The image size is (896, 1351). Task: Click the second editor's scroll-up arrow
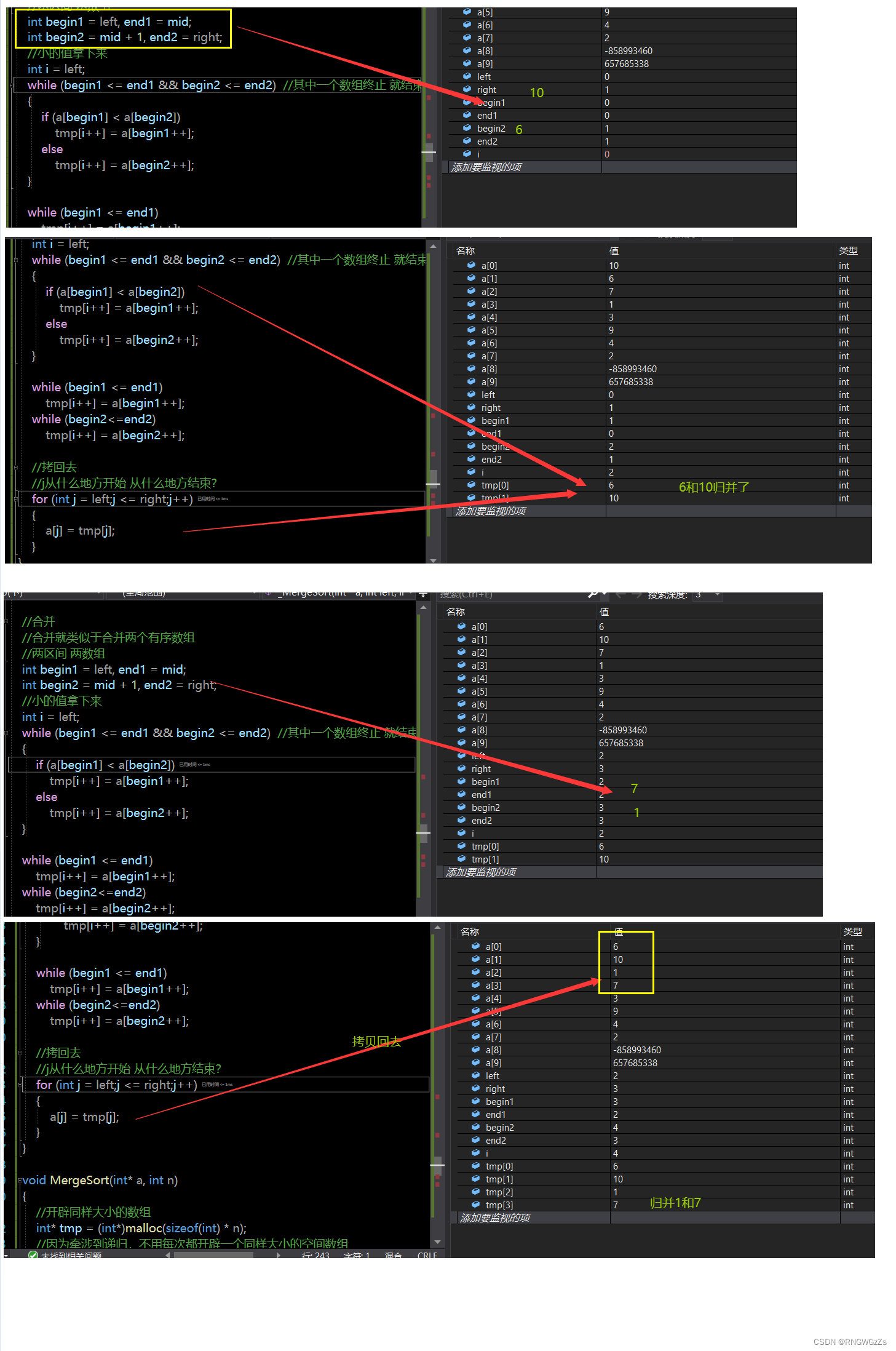pos(433,246)
